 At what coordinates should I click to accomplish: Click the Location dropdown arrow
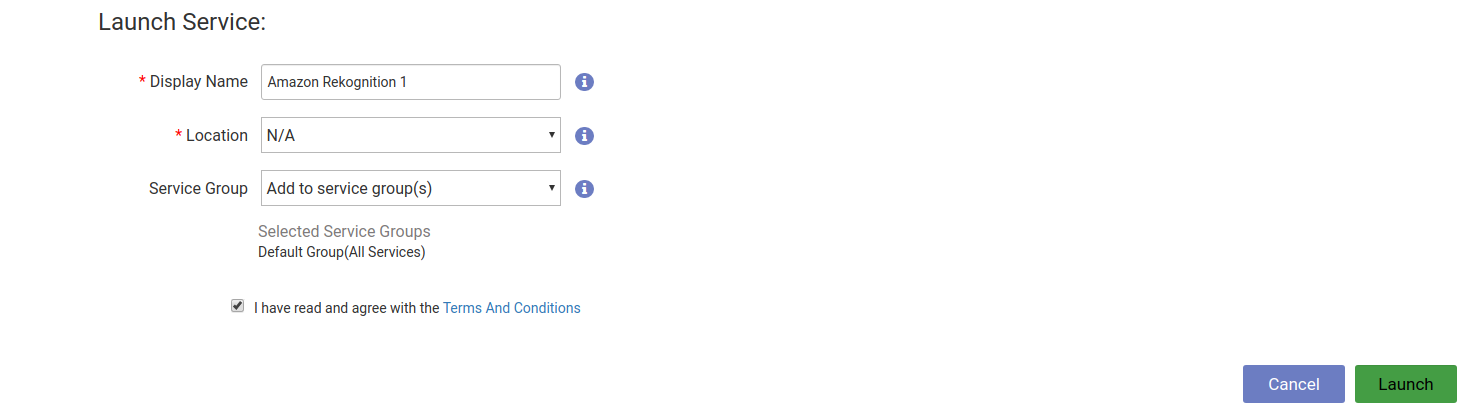[551, 135]
